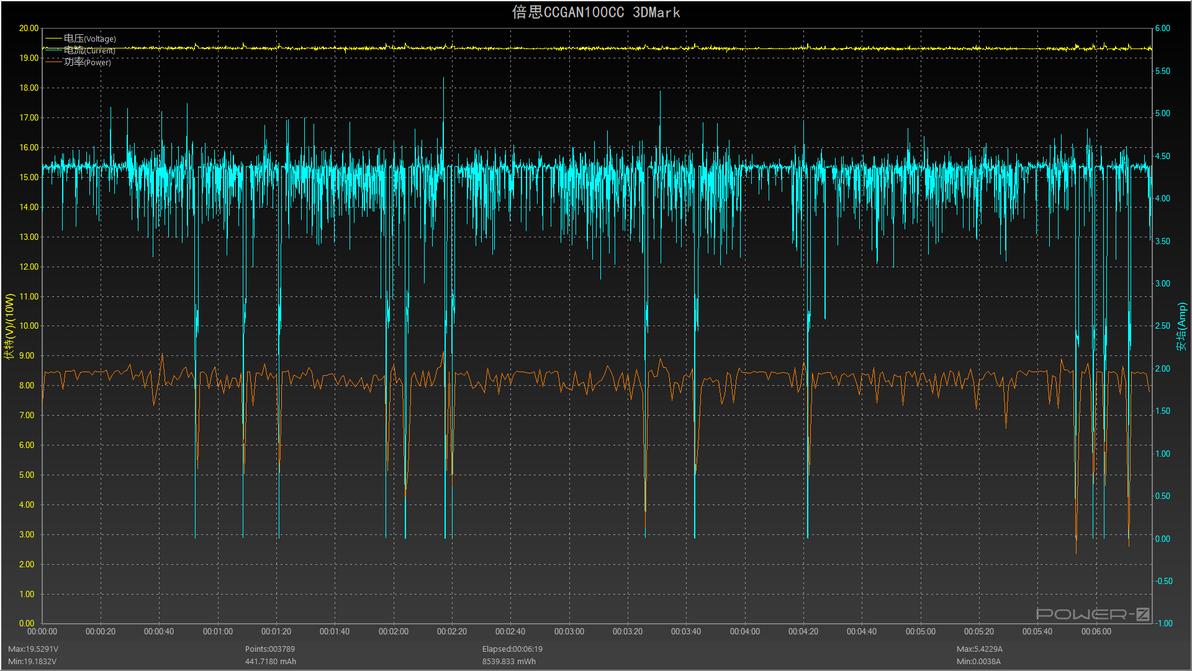The width and height of the screenshot is (1192, 671).
Task: Click the 00:04:00 time axis label
Action: 744,631
